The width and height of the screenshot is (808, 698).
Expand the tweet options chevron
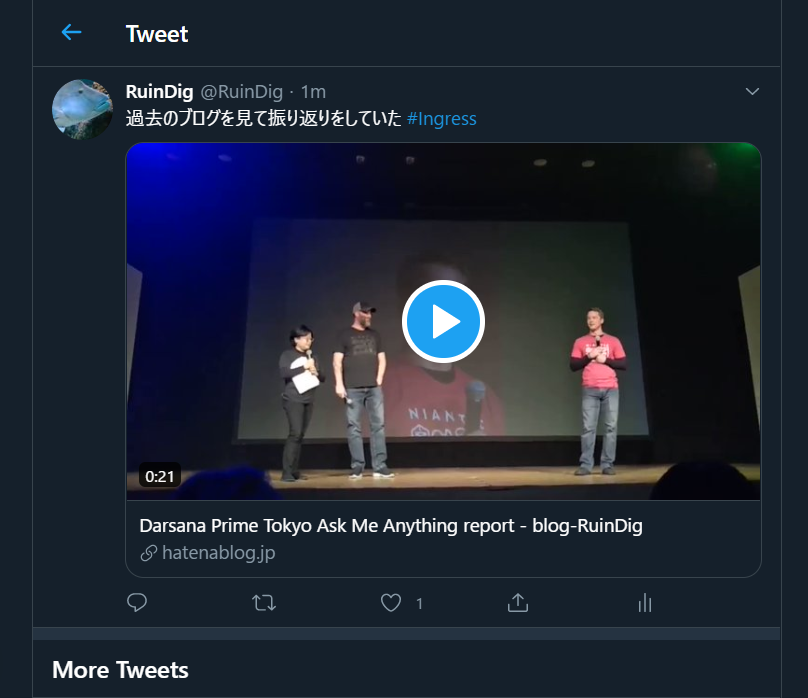752,92
